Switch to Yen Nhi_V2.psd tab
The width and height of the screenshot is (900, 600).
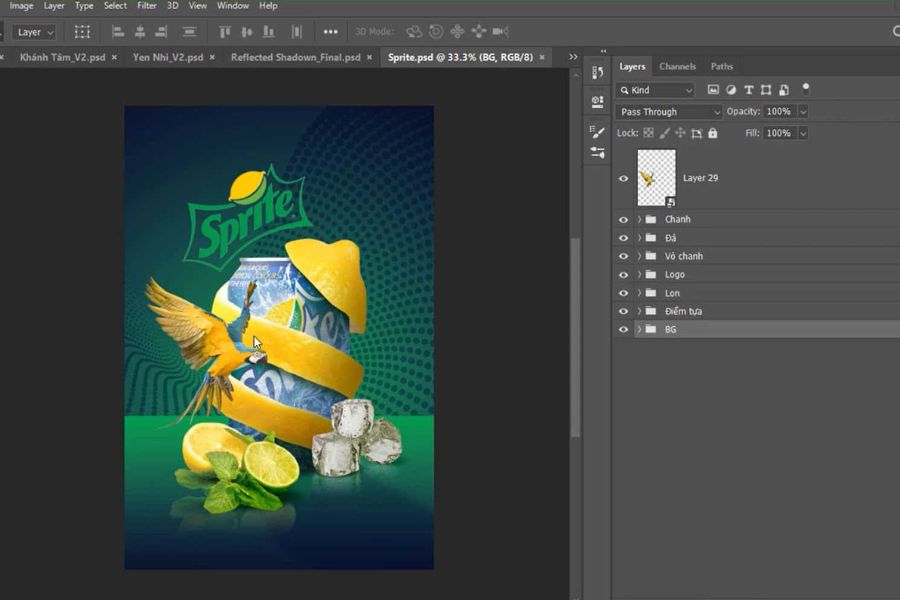168,57
